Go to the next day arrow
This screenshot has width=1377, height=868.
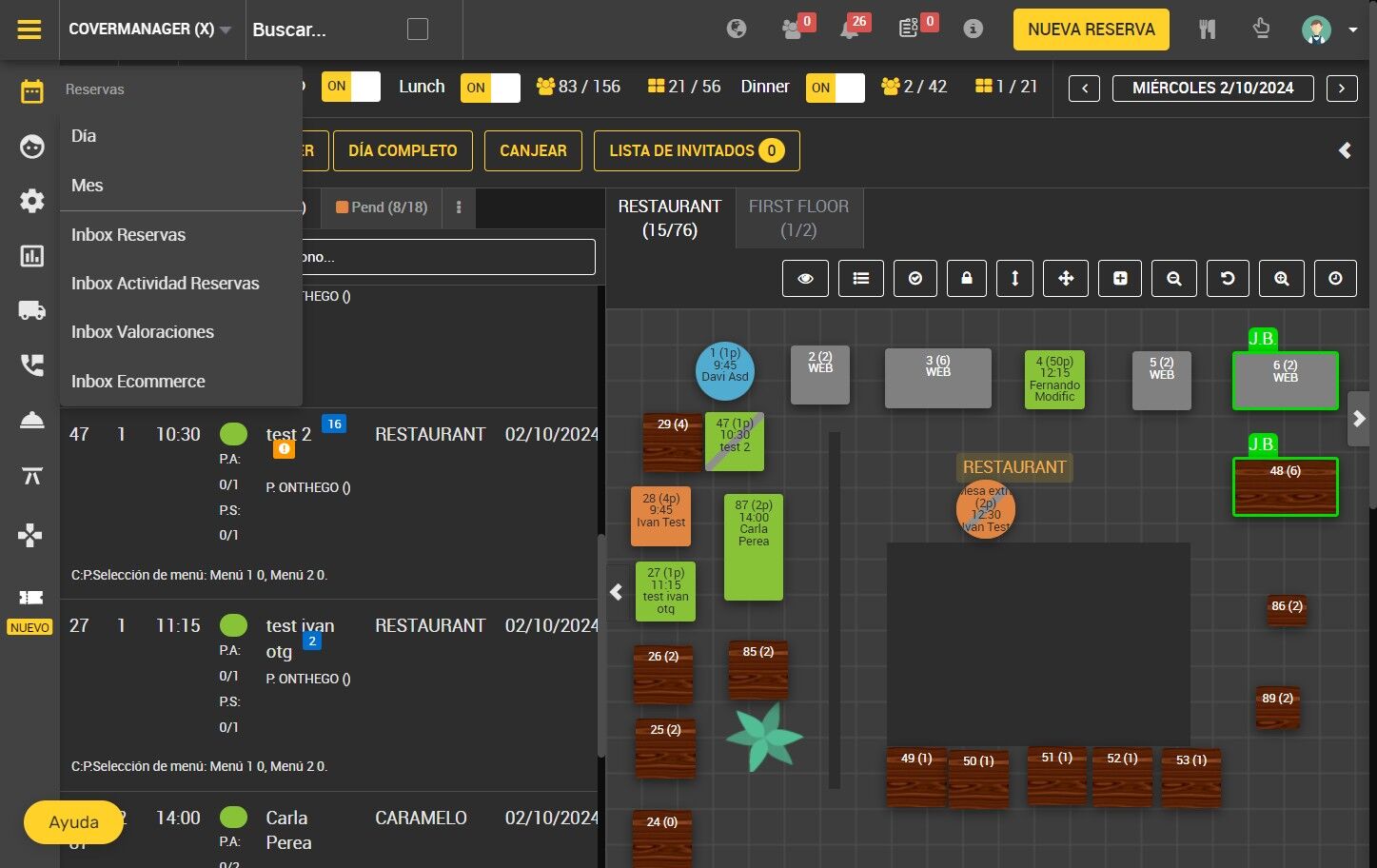click(1342, 89)
